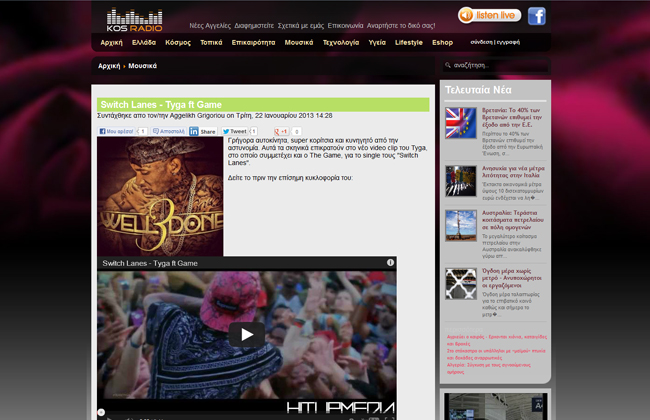Open Αναρτήστε το δικό σας link
This screenshot has height=420, width=650.
click(x=401, y=26)
